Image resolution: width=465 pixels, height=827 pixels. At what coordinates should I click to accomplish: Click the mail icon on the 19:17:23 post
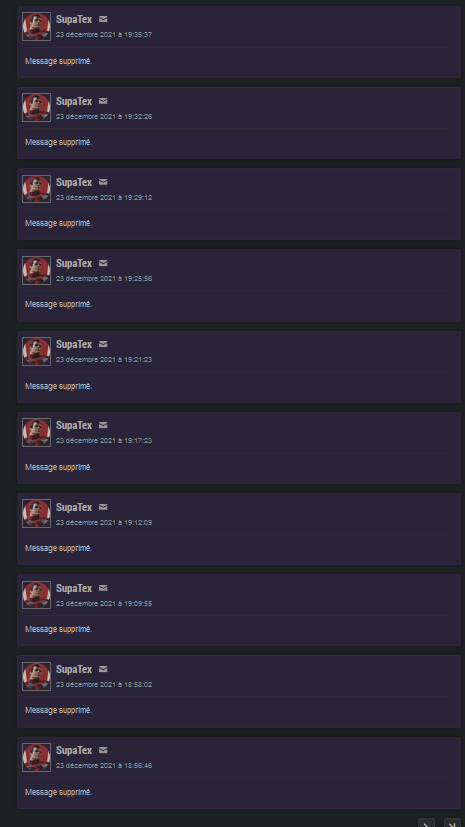tap(103, 425)
